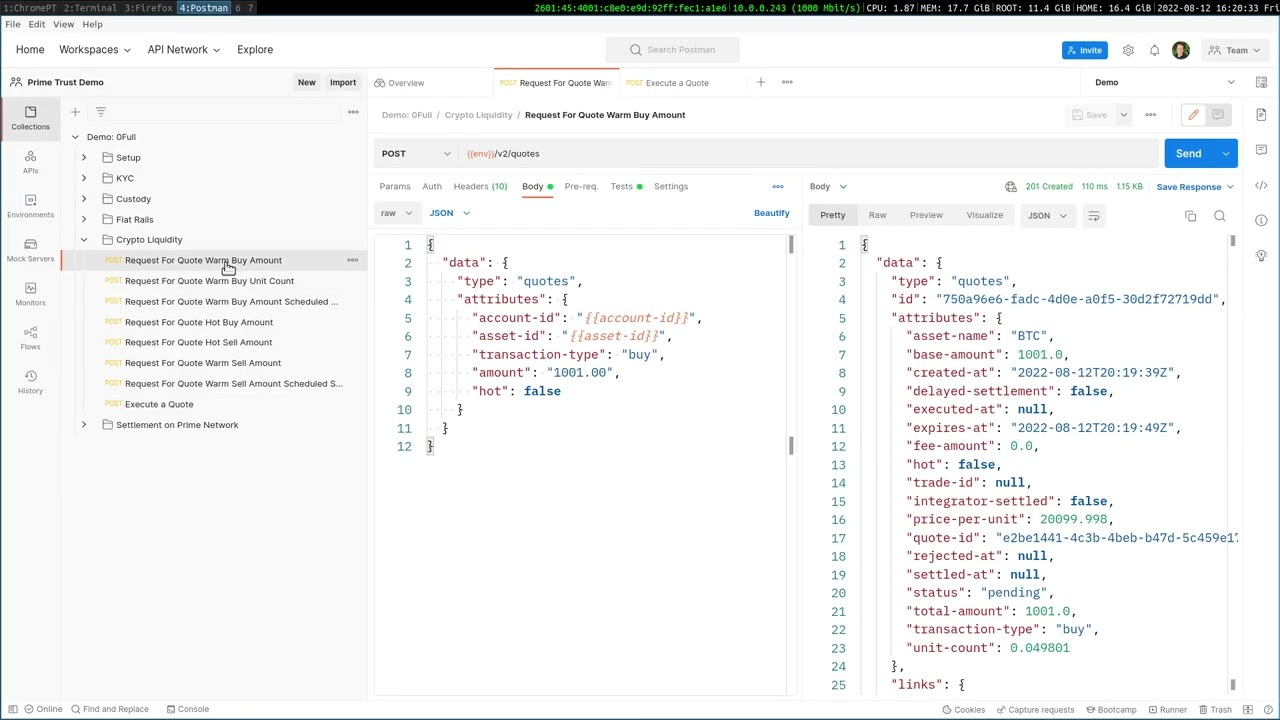Click the Beautify link
The height and width of the screenshot is (720, 1280).
[771, 213]
